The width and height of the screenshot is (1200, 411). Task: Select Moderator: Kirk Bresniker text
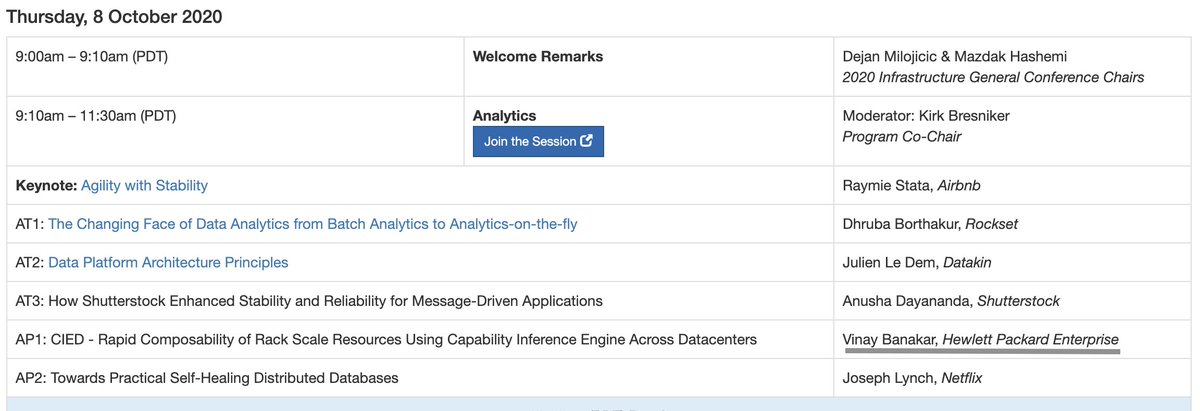926,116
